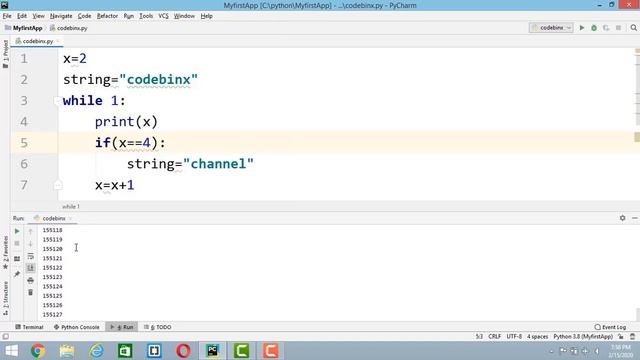Open the 4 spaces indent selector
This screenshot has height=360, width=640.
537,337
